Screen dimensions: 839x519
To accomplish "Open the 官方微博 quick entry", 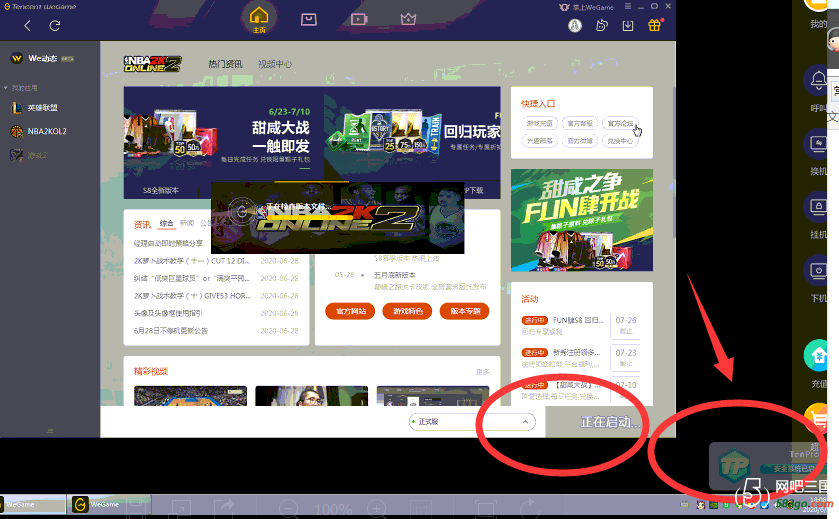I will point(579,141).
